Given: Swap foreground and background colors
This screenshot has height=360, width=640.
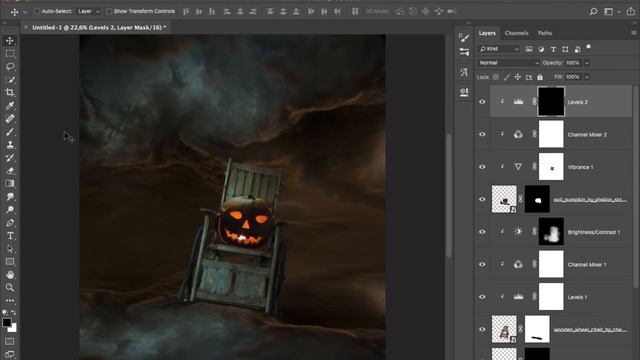Looking at the screenshot, I should pos(13,313).
